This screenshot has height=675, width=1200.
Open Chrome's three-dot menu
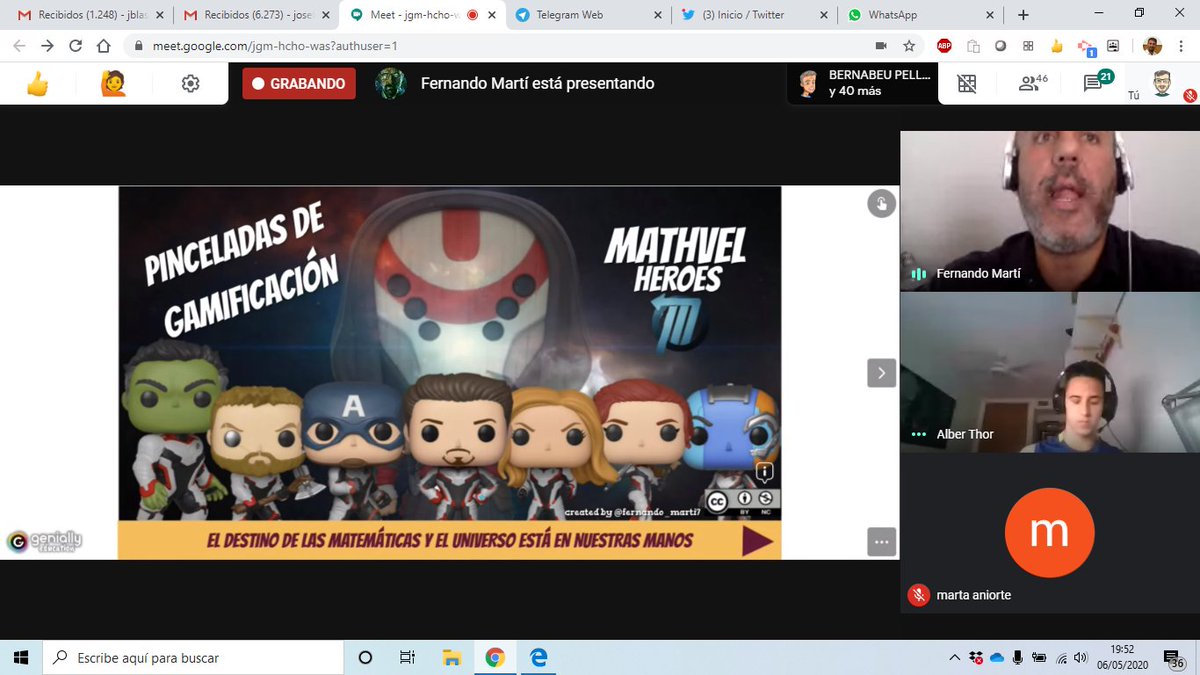coord(1183,46)
